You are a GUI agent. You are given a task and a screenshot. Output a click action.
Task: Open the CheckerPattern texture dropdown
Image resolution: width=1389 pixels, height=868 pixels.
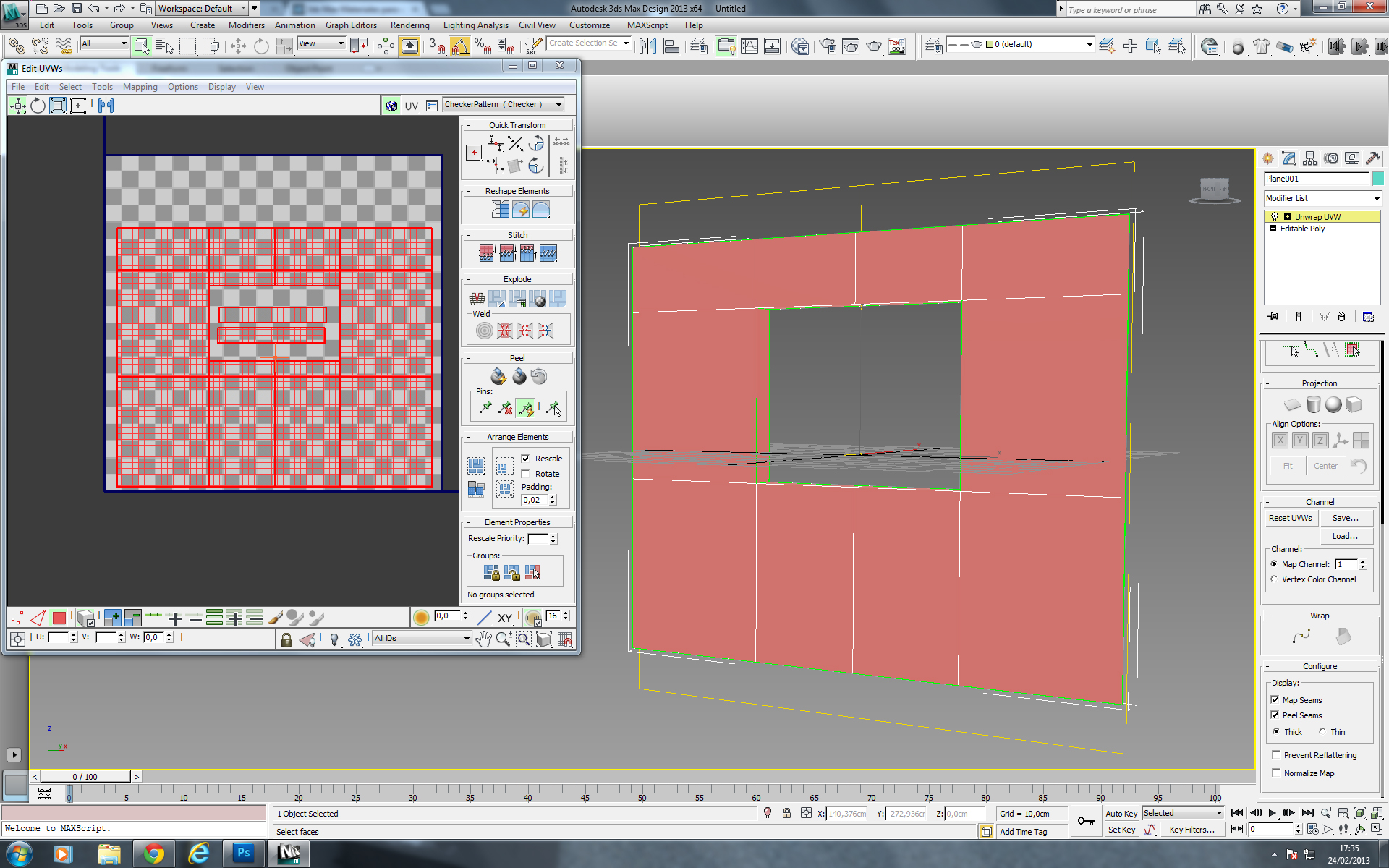click(558, 105)
